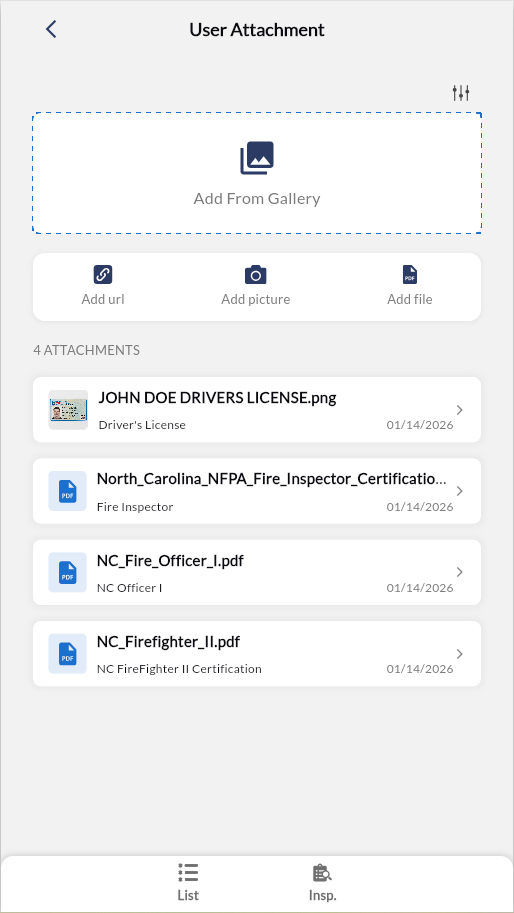This screenshot has width=514, height=913.
Task: Click the date on the NC Officer I row
Action: click(x=420, y=588)
